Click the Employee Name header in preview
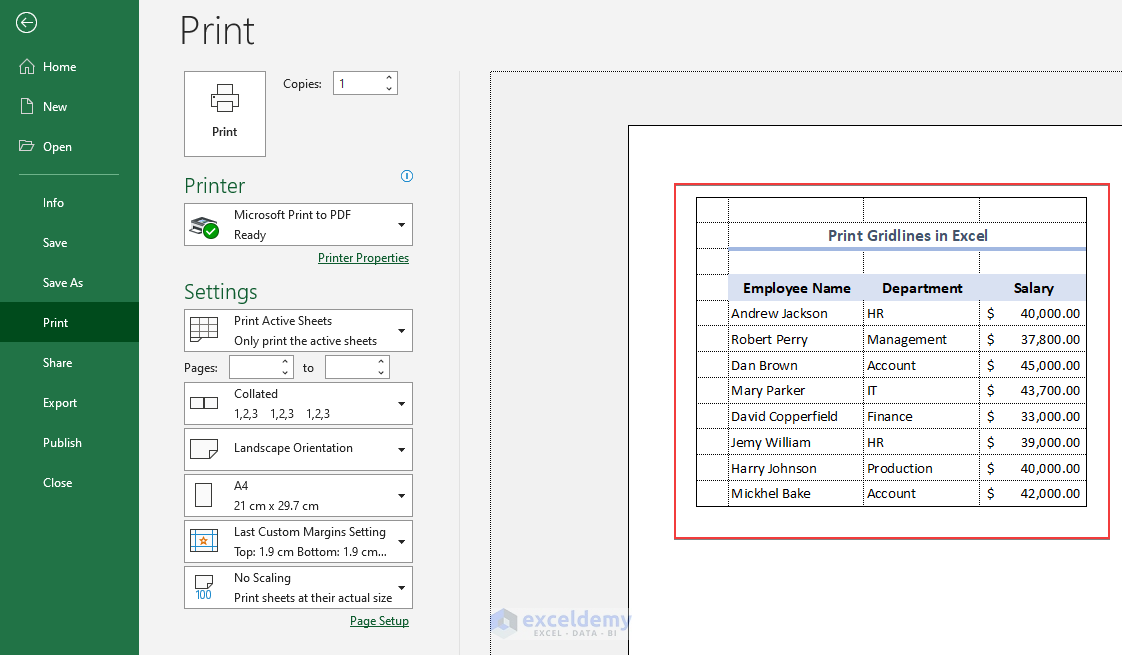This screenshot has height=655, width=1122. [x=796, y=288]
